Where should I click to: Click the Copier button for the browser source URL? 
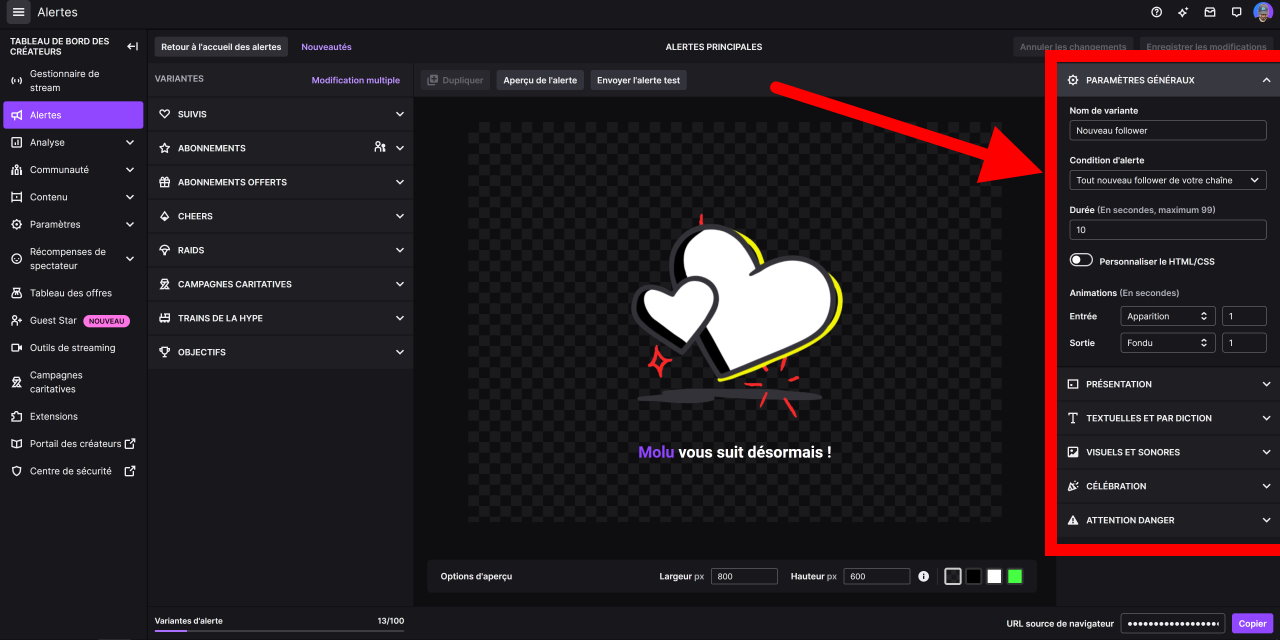coord(1252,623)
